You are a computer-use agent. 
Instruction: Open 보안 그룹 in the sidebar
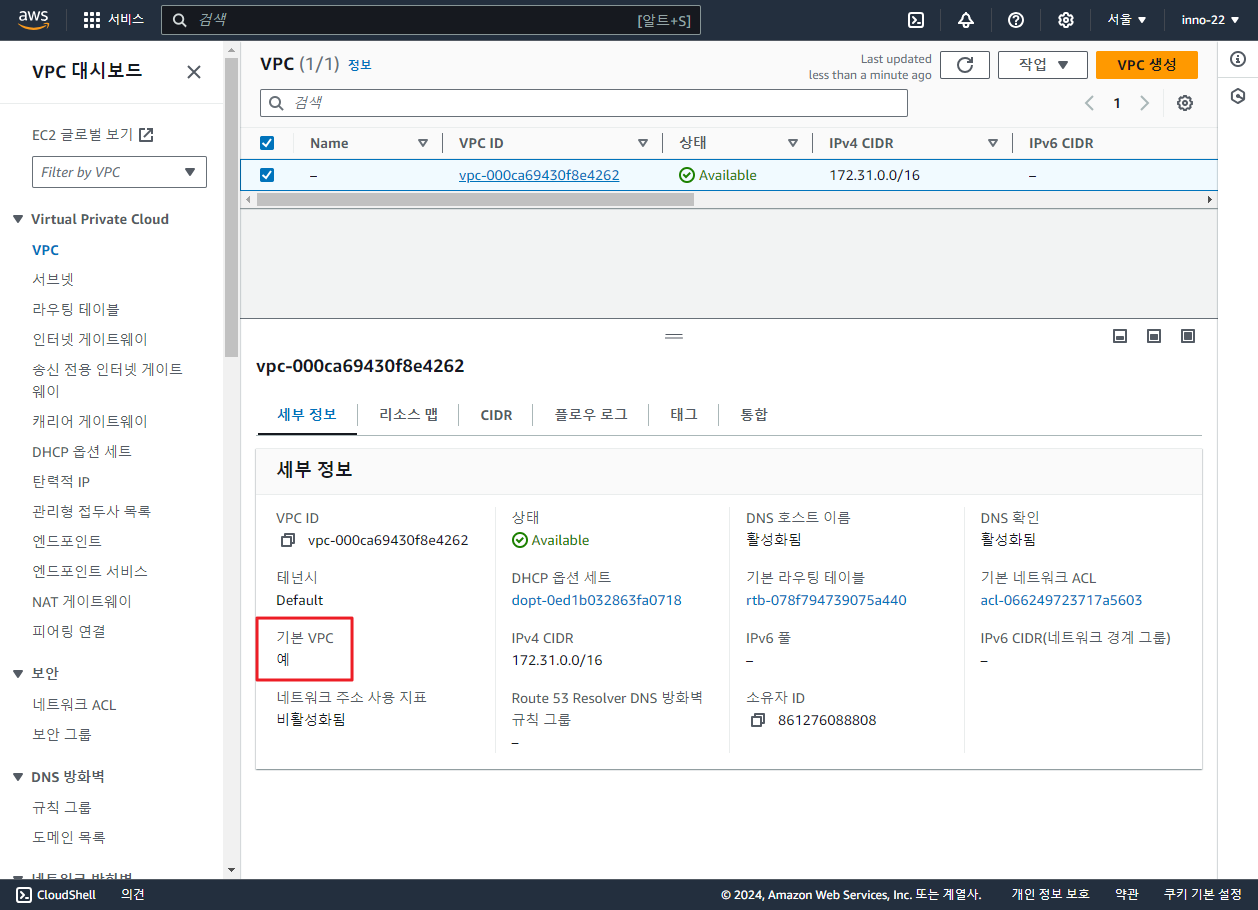pos(62,734)
